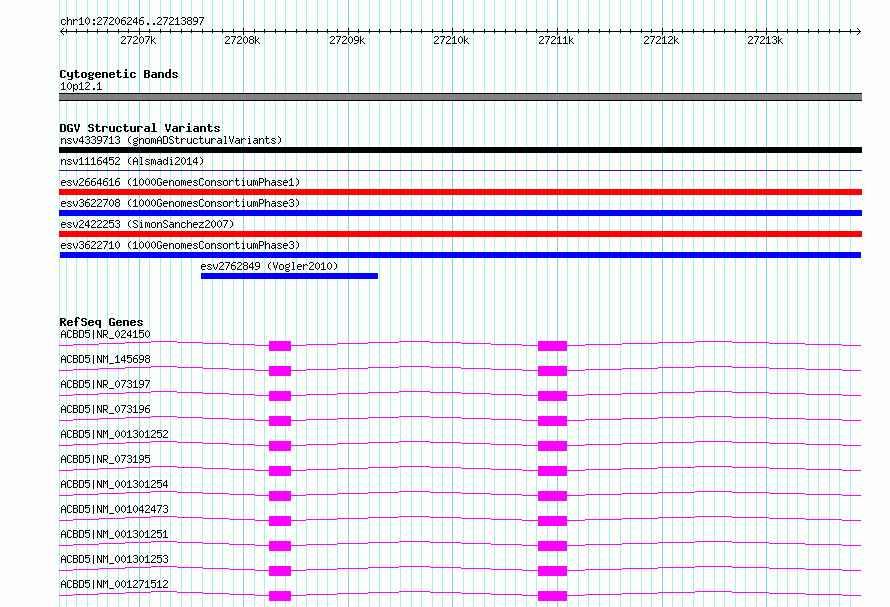Click the chr10:27206246..27213897 coordinate label

[x=132, y=21]
